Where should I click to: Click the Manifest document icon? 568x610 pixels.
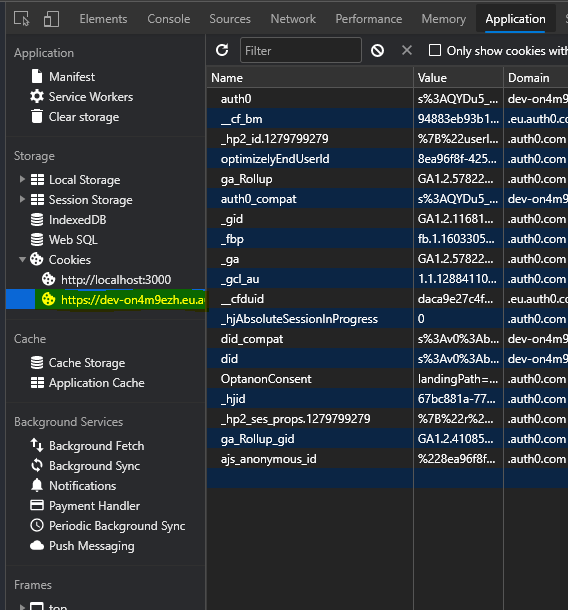(37, 76)
